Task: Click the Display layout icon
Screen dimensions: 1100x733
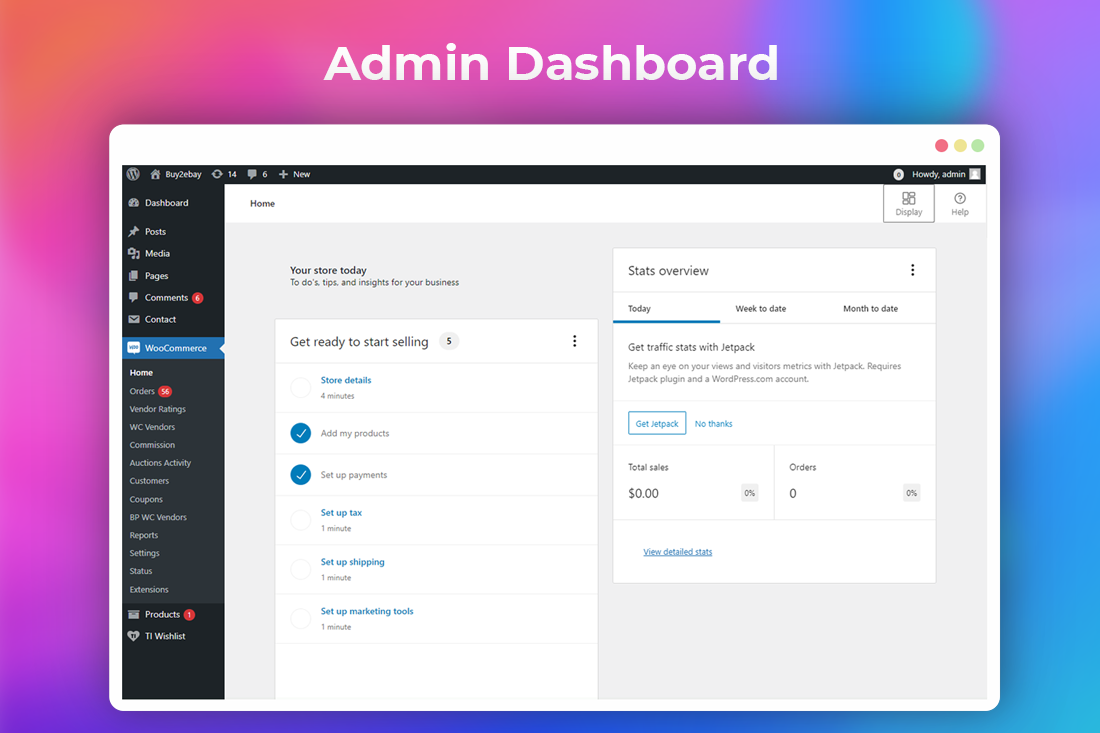Action: (x=909, y=198)
